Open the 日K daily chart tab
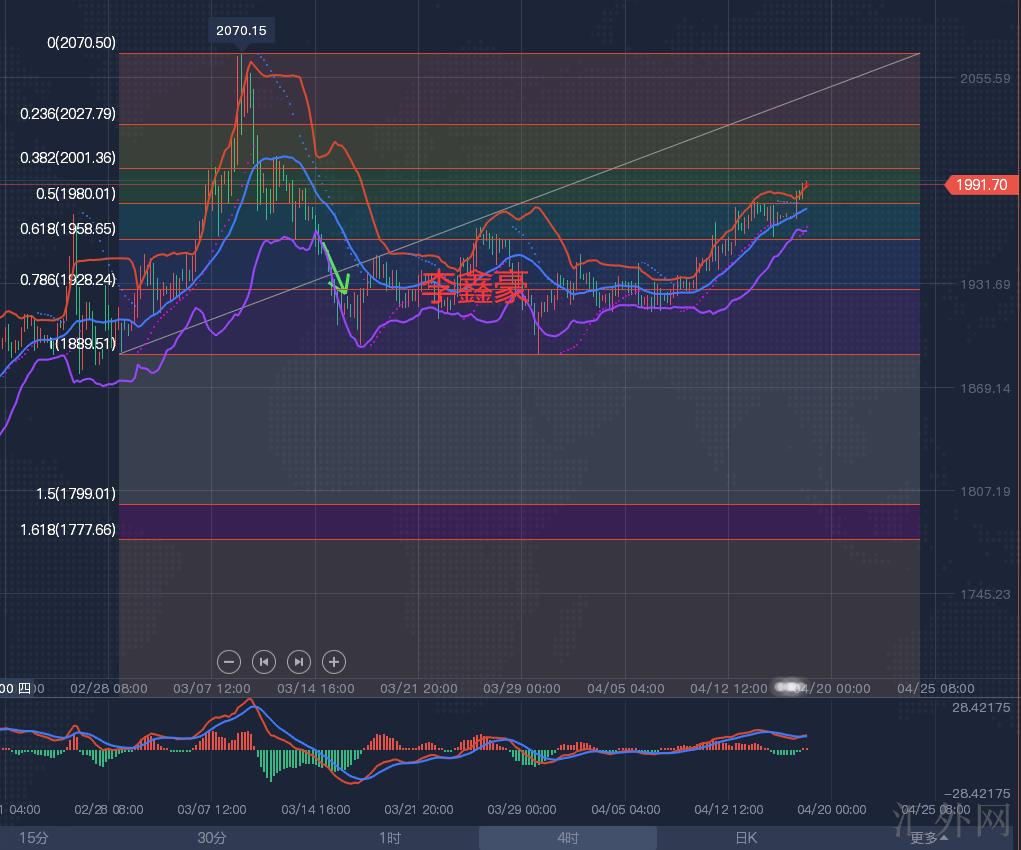Image resolution: width=1021 pixels, height=850 pixels. pos(746,838)
